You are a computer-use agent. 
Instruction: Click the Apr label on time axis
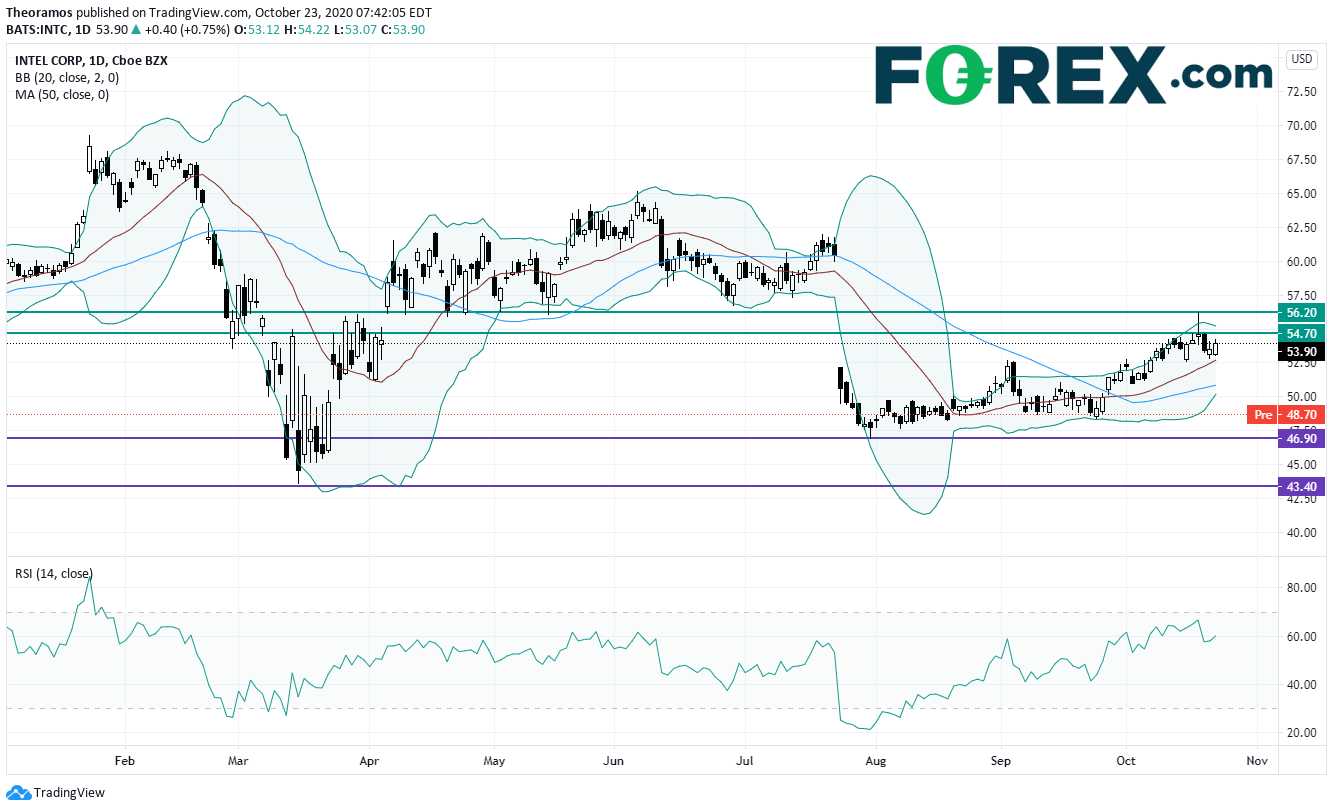pyautogui.click(x=369, y=761)
